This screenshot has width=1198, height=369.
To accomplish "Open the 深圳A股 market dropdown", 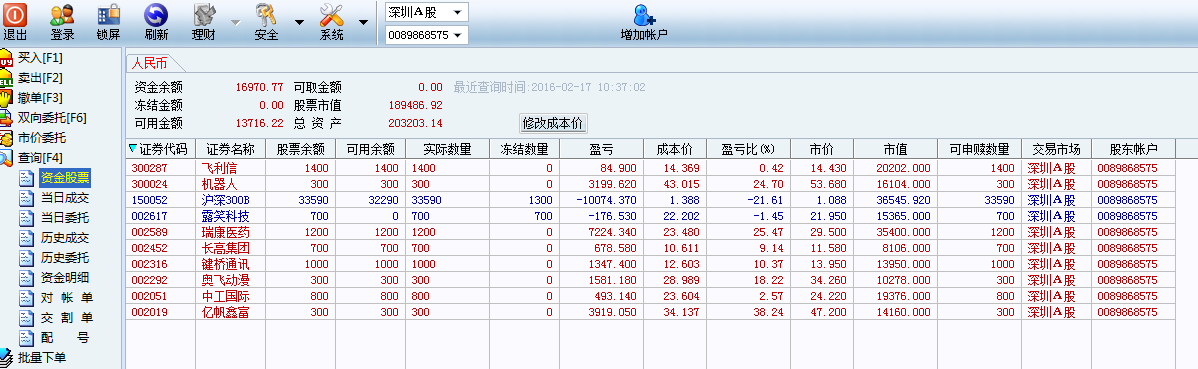I will 426,12.
